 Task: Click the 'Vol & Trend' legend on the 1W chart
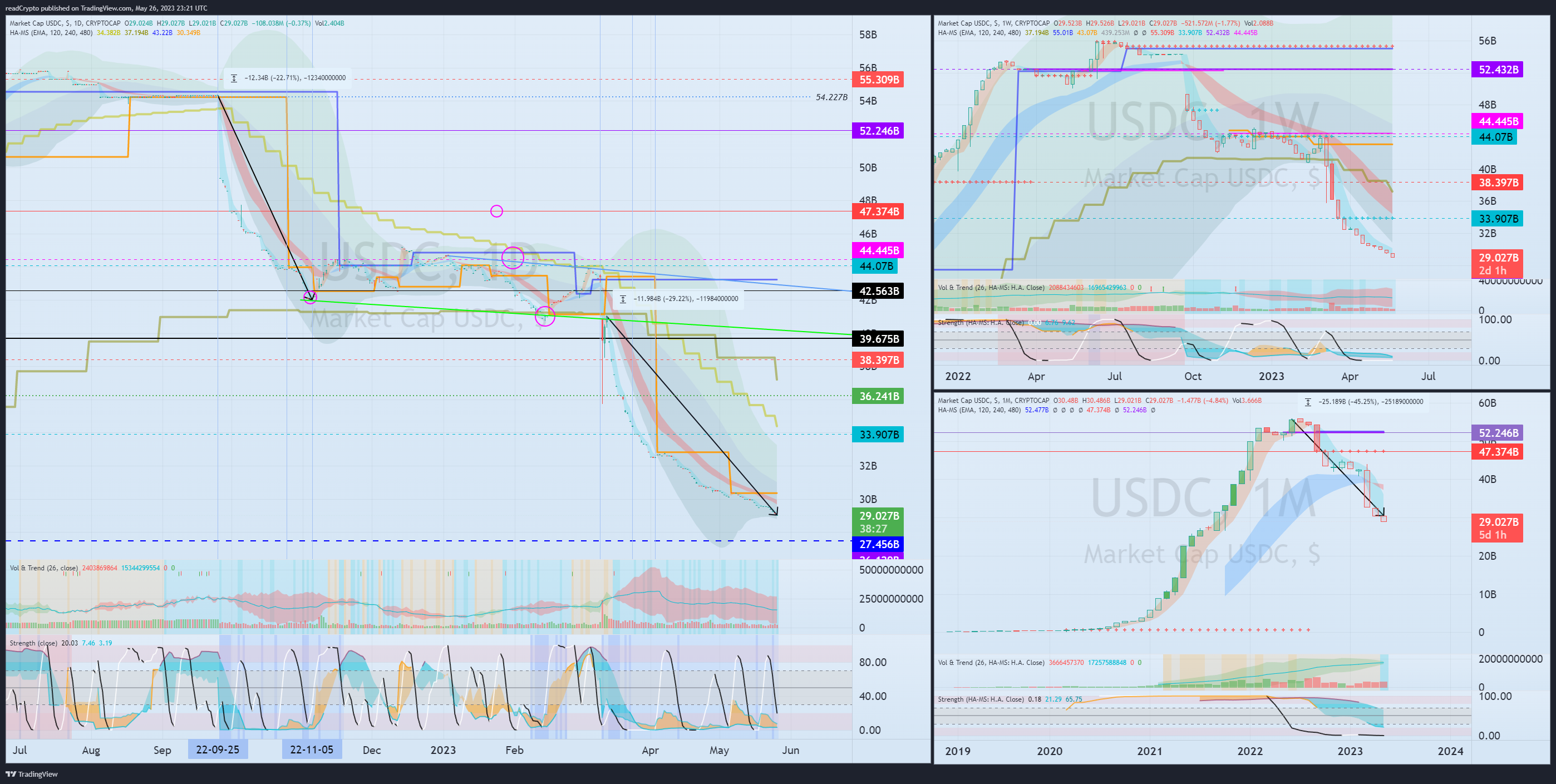(991, 288)
